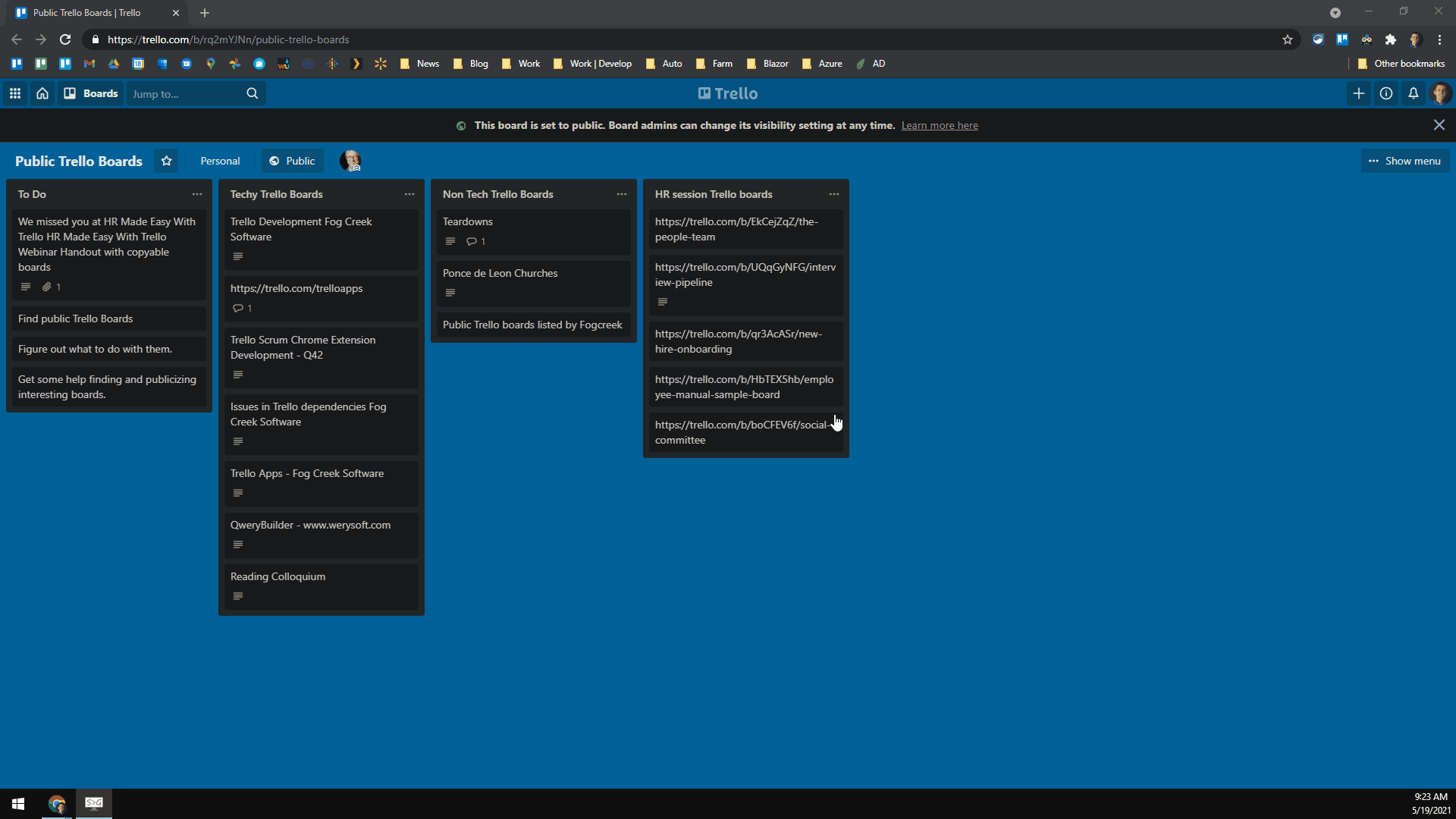Click the search magnifier in the Jump to bar
The width and height of the screenshot is (1456, 819).
click(x=253, y=93)
